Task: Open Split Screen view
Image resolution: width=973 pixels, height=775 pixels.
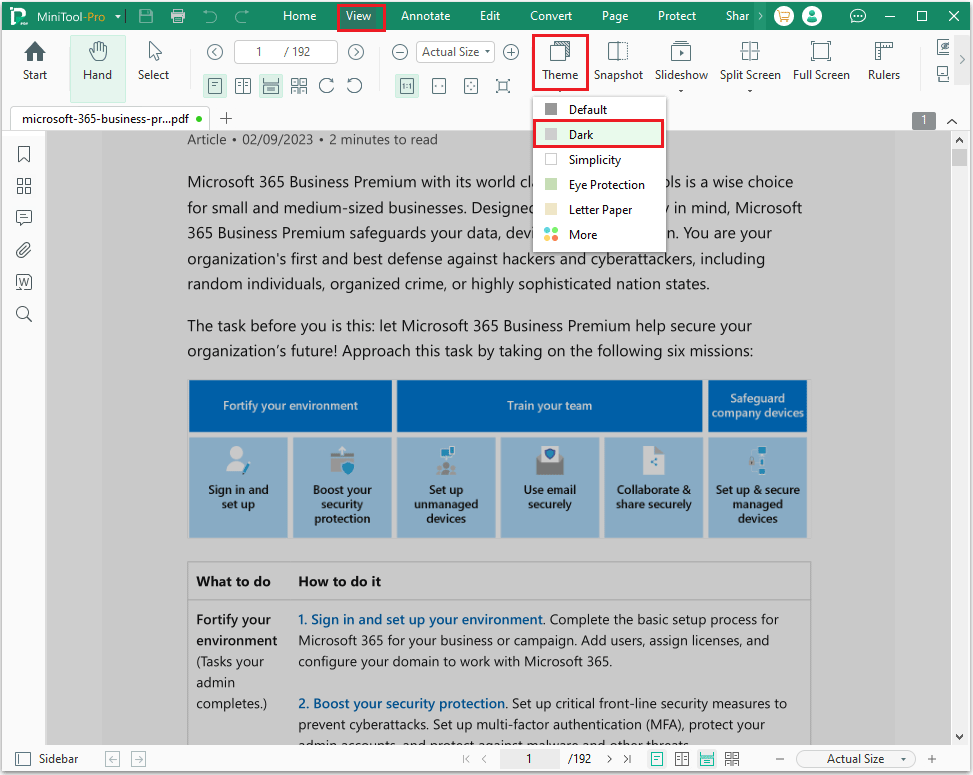Action: pos(750,61)
